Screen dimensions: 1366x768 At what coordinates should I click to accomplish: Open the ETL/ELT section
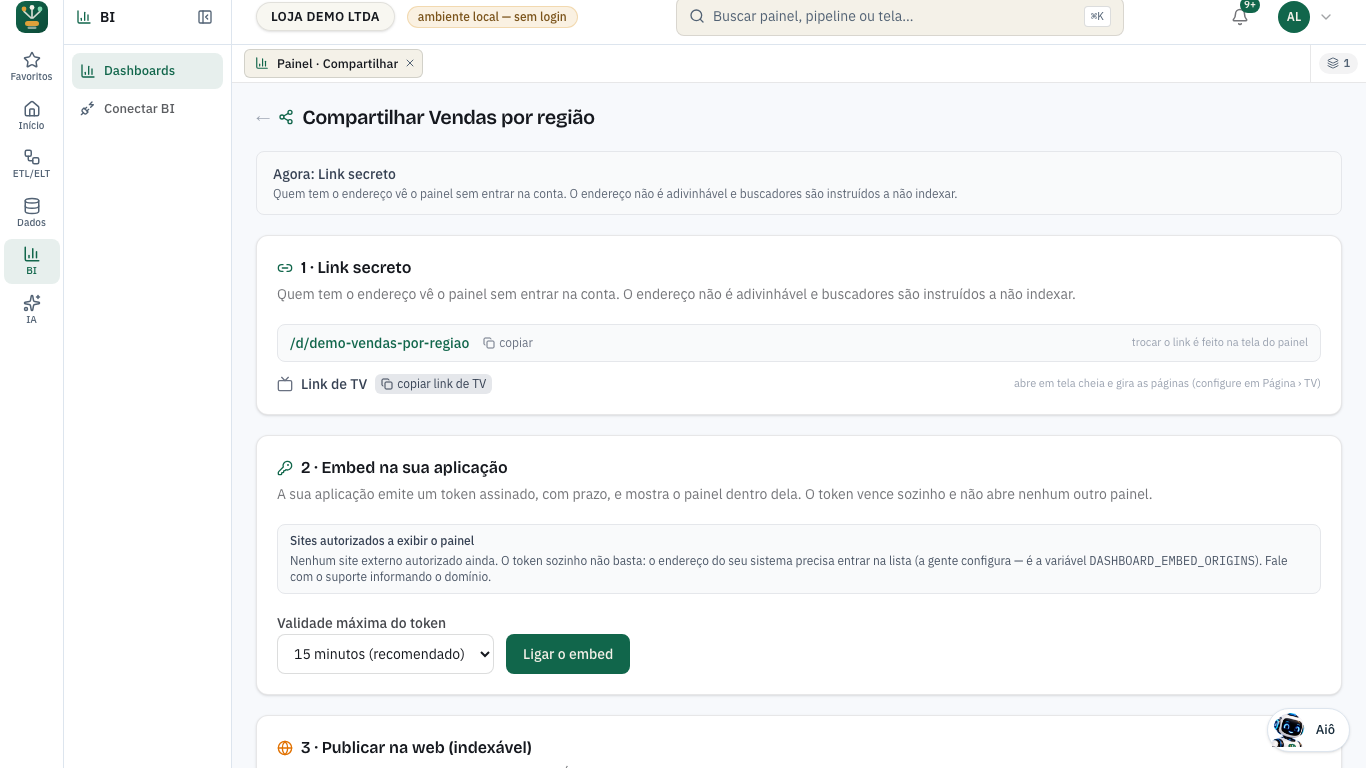32,164
